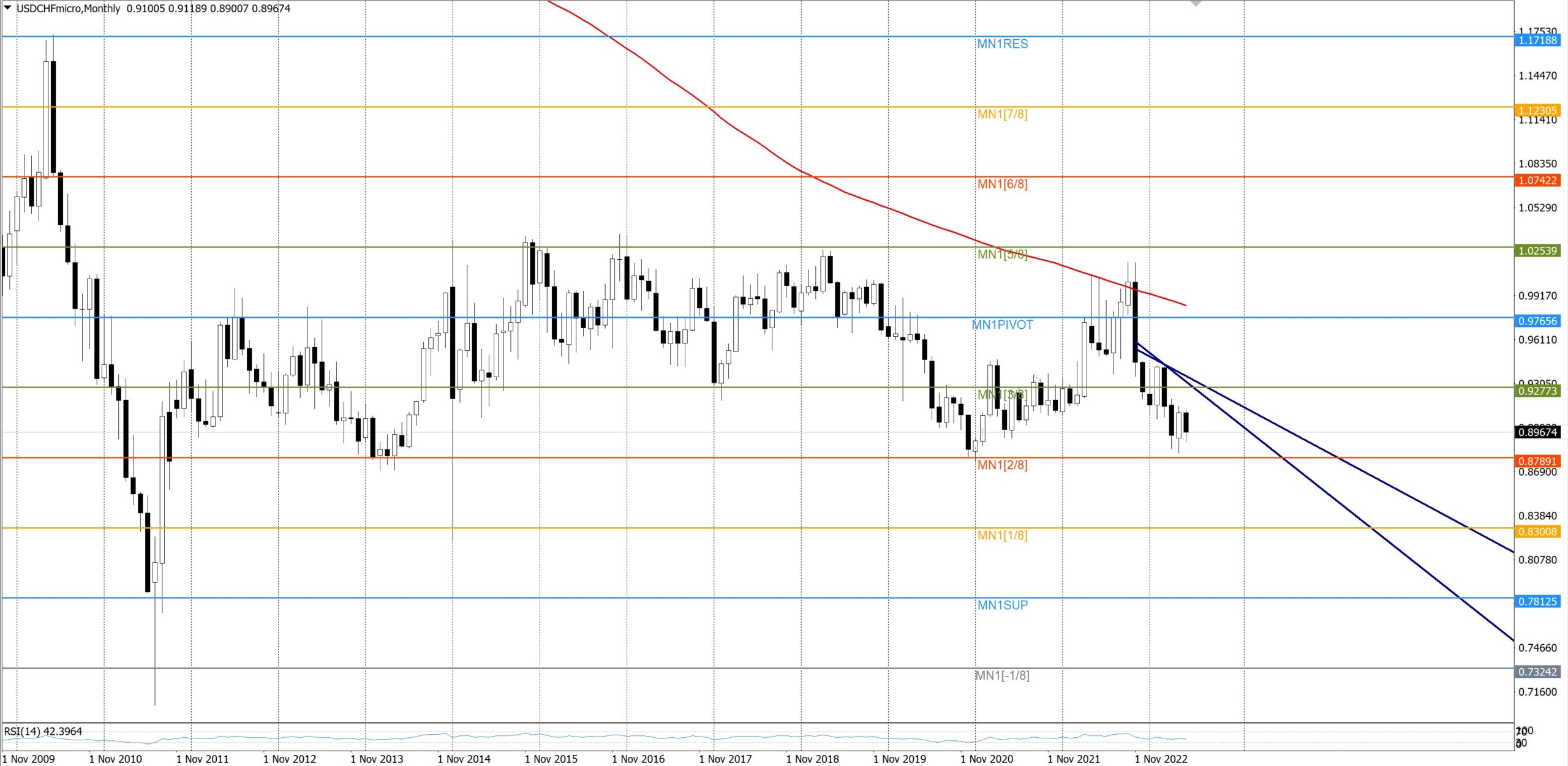
Task: Click the MN1[1/8] orange label
Action: (1002, 536)
